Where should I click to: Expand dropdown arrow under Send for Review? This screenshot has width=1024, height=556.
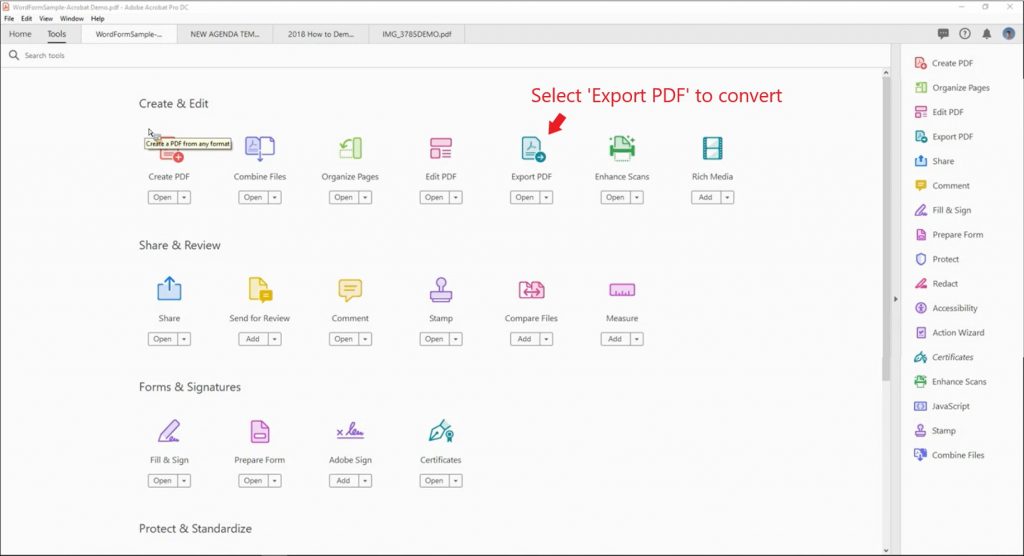click(x=275, y=339)
